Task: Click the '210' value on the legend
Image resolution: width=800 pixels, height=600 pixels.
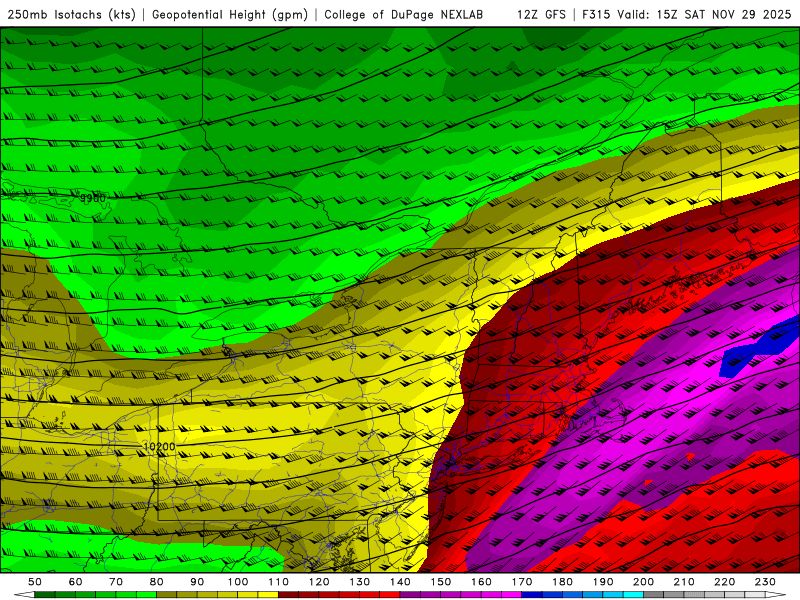Action: pyautogui.click(x=684, y=582)
